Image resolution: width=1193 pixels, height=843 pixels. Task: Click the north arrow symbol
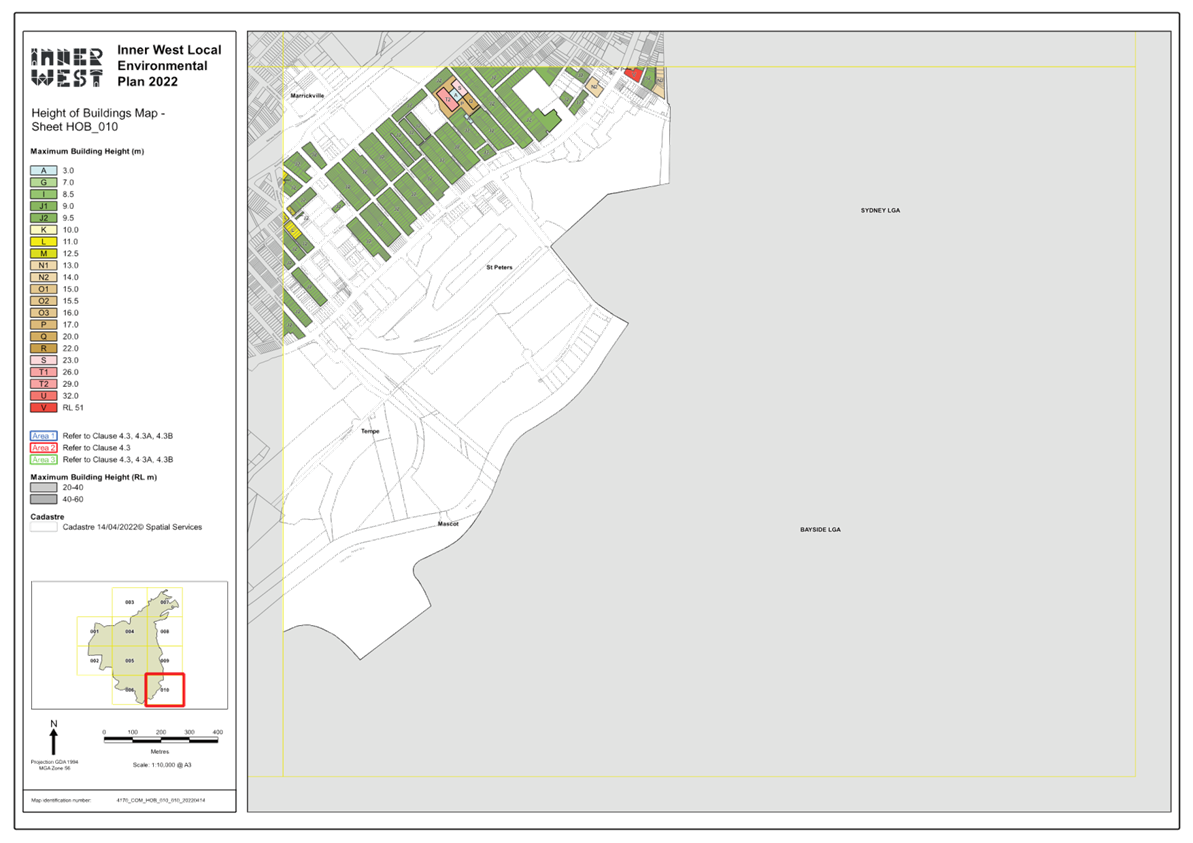[54, 738]
